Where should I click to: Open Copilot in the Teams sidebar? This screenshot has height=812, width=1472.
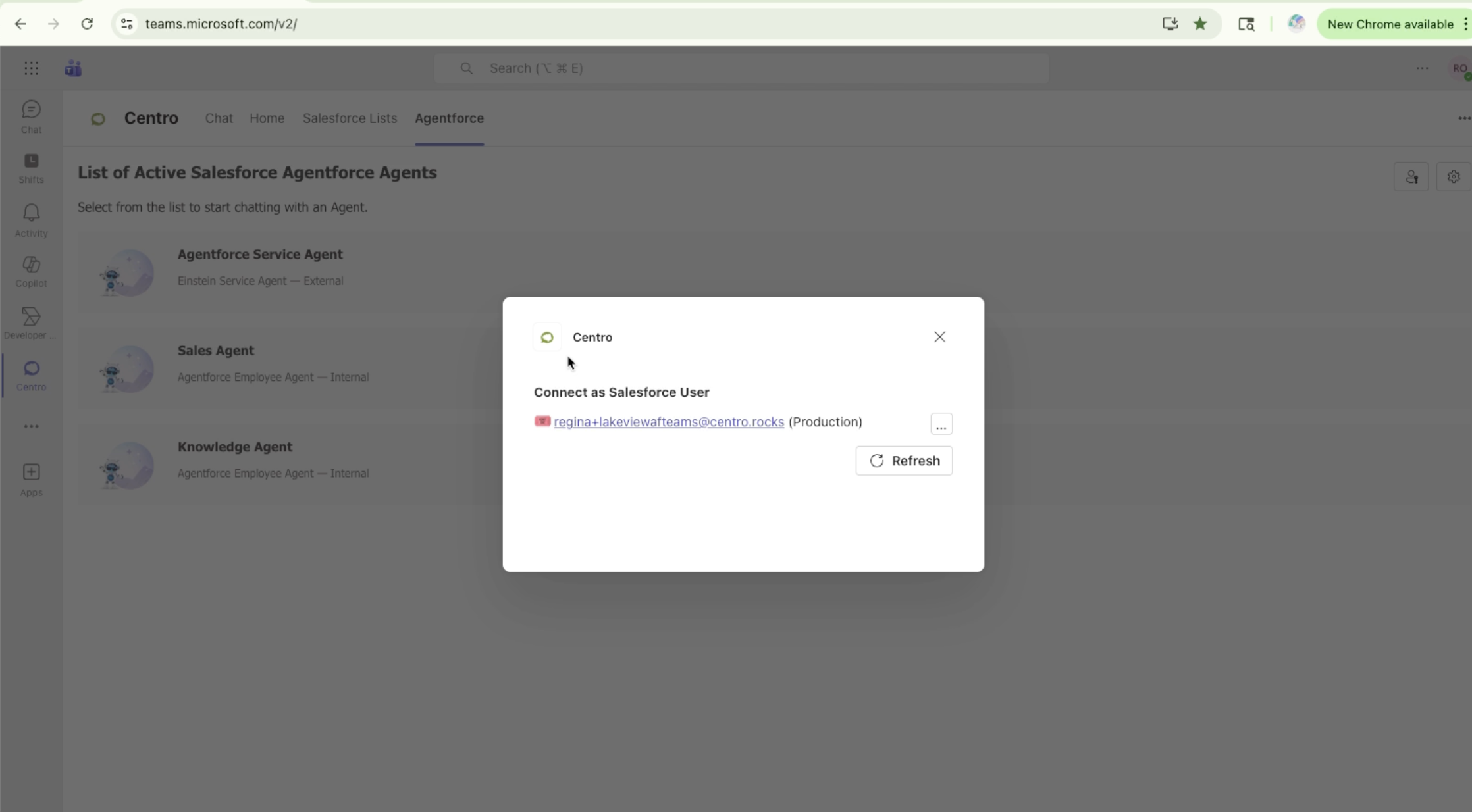tap(31, 271)
